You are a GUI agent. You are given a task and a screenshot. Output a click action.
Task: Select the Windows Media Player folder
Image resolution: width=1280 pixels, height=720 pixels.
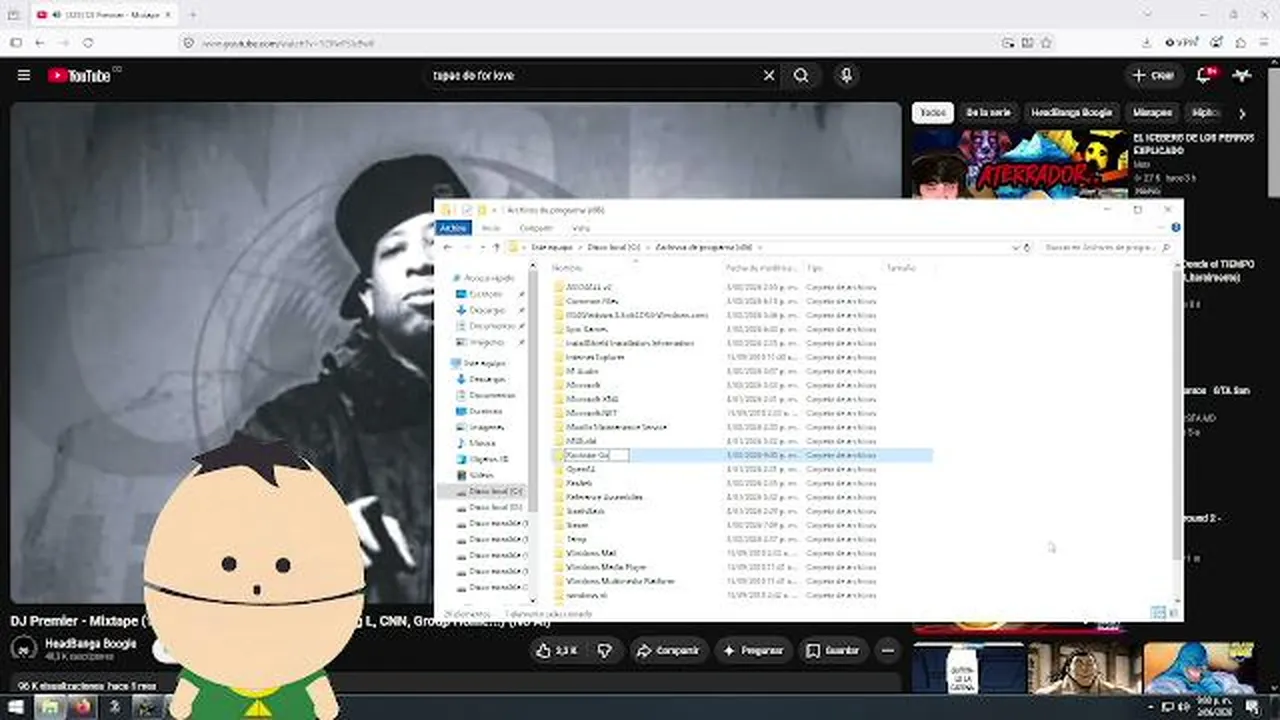(x=606, y=567)
